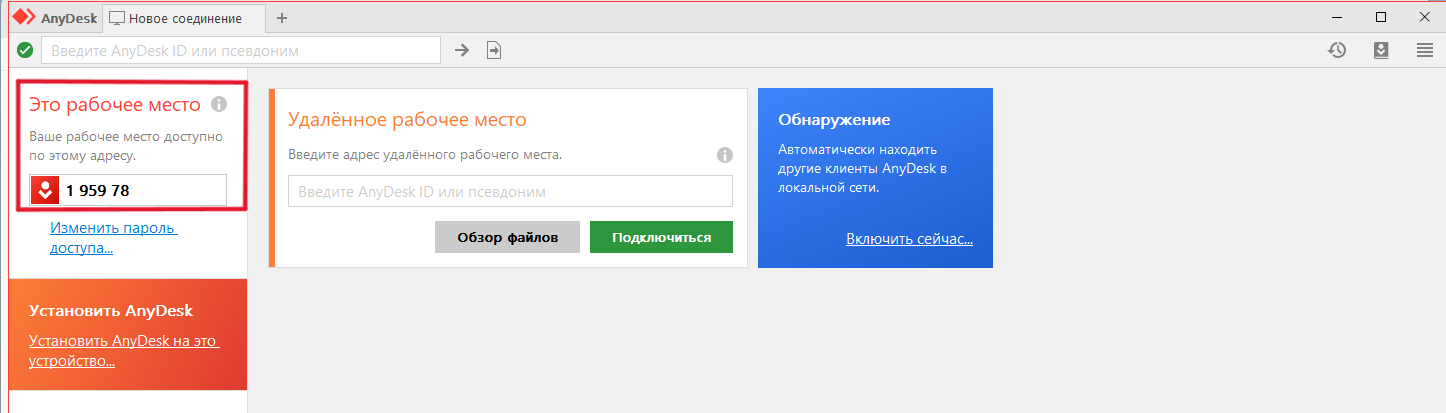Maximize the AnyDesk window
Screen dimensions: 1446x413
pos(1381,17)
